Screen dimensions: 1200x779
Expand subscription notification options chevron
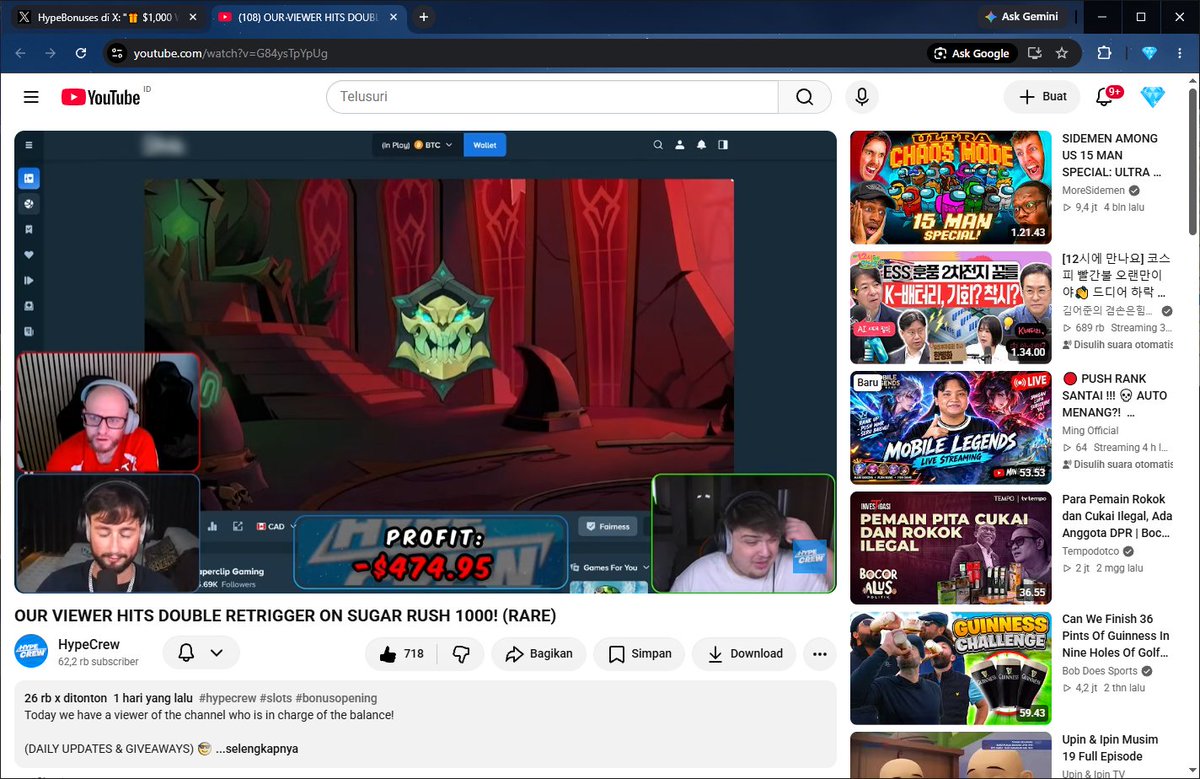[217, 654]
